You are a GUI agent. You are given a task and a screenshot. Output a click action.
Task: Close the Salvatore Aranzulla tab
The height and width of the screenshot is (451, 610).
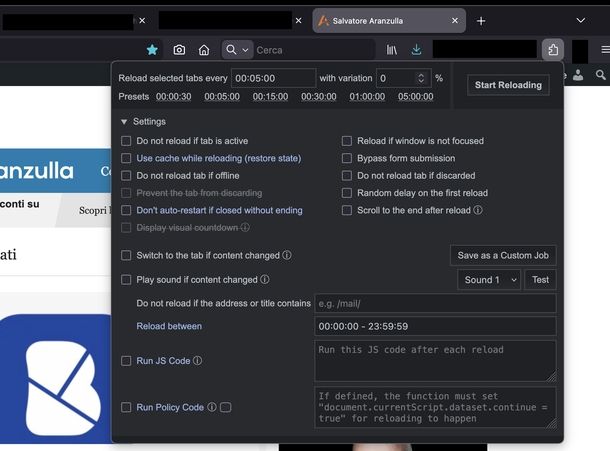[455, 21]
